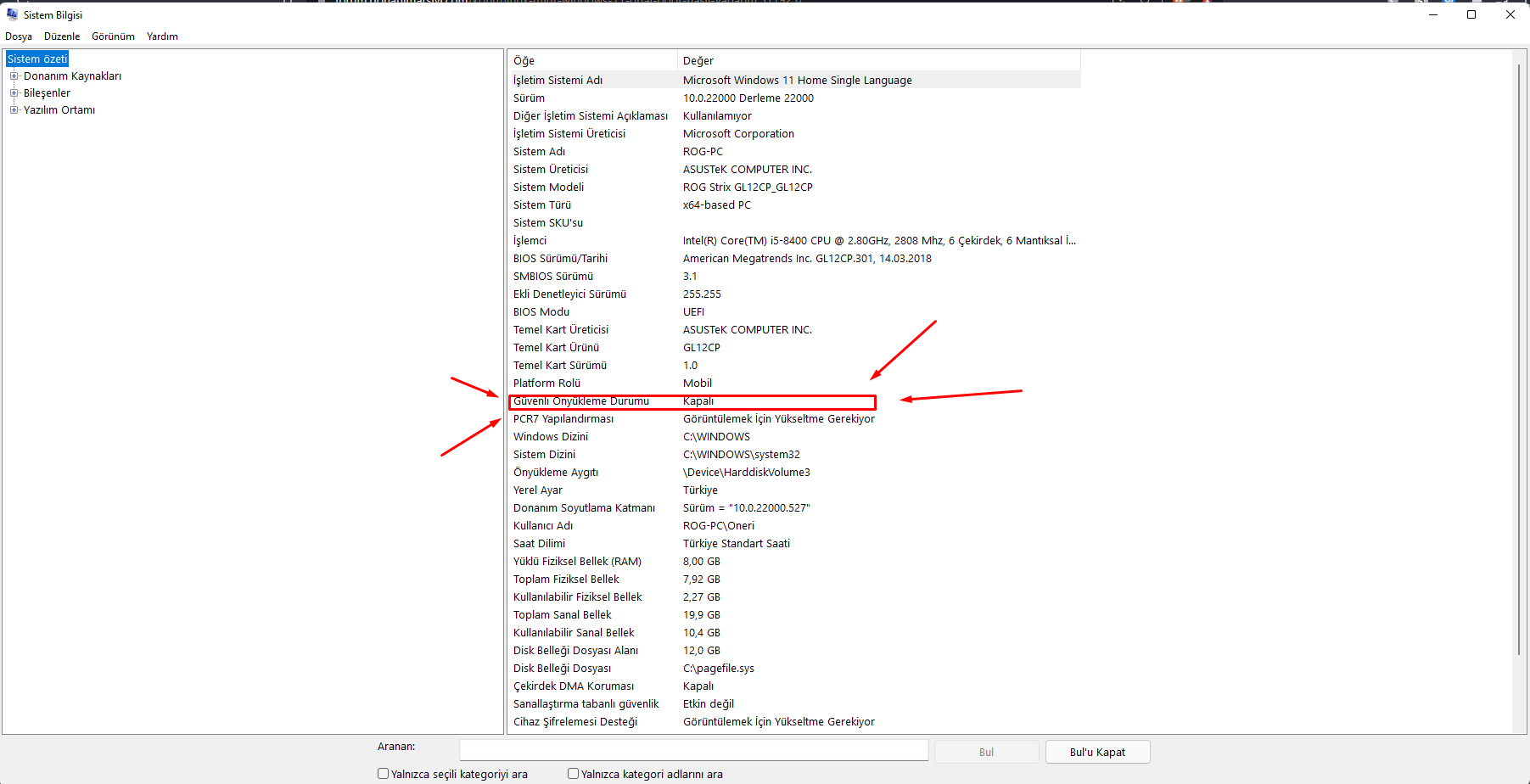
Task: Open the Düzenle menu
Action: point(61,36)
